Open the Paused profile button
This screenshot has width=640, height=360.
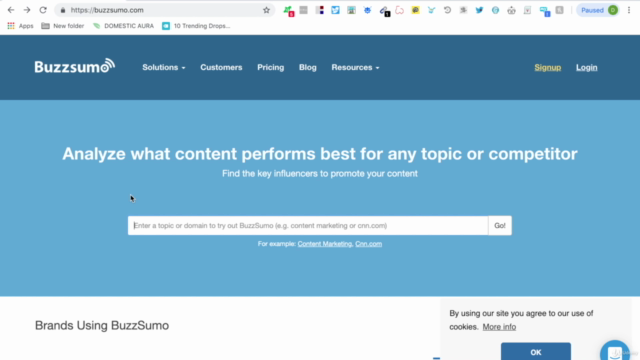(598, 10)
